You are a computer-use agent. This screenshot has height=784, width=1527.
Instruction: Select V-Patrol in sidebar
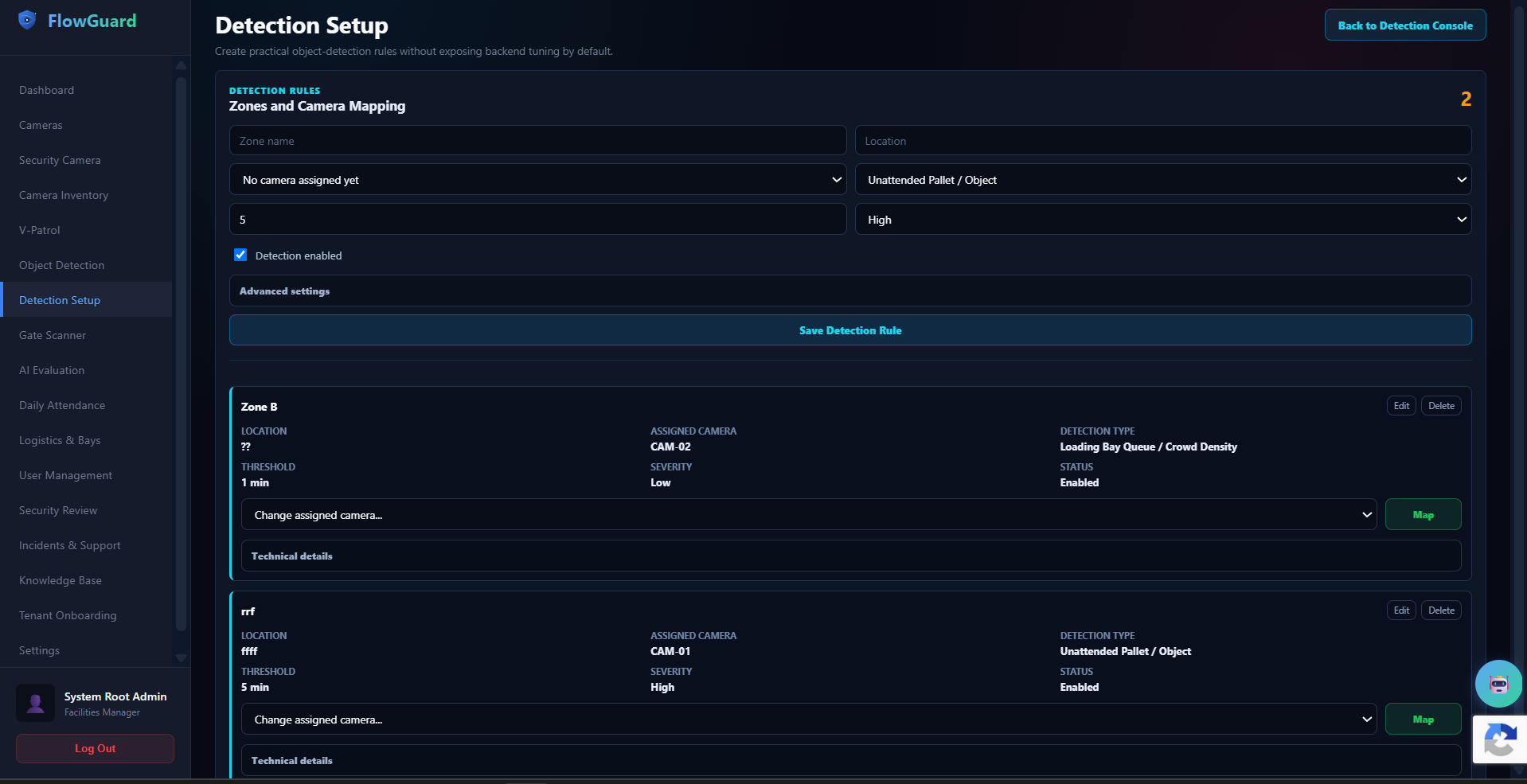click(86, 230)
